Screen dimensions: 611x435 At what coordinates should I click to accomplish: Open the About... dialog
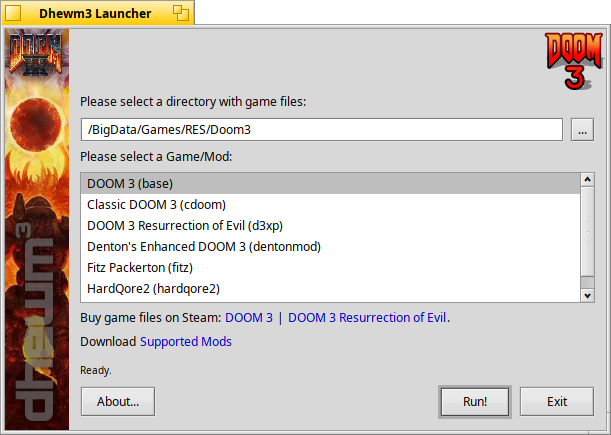118,401
